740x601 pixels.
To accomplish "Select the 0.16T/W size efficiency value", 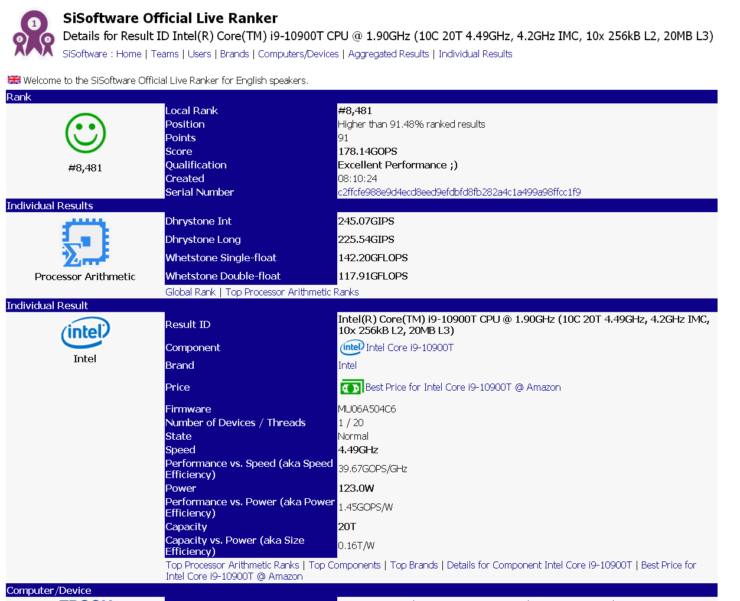I will [x=356, y=545].
